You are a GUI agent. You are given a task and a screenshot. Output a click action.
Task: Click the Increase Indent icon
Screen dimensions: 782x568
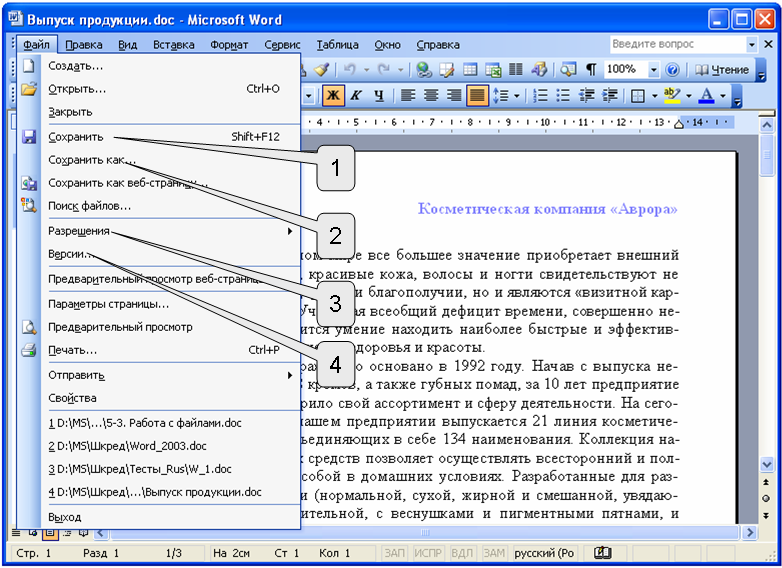pos(609,95)
